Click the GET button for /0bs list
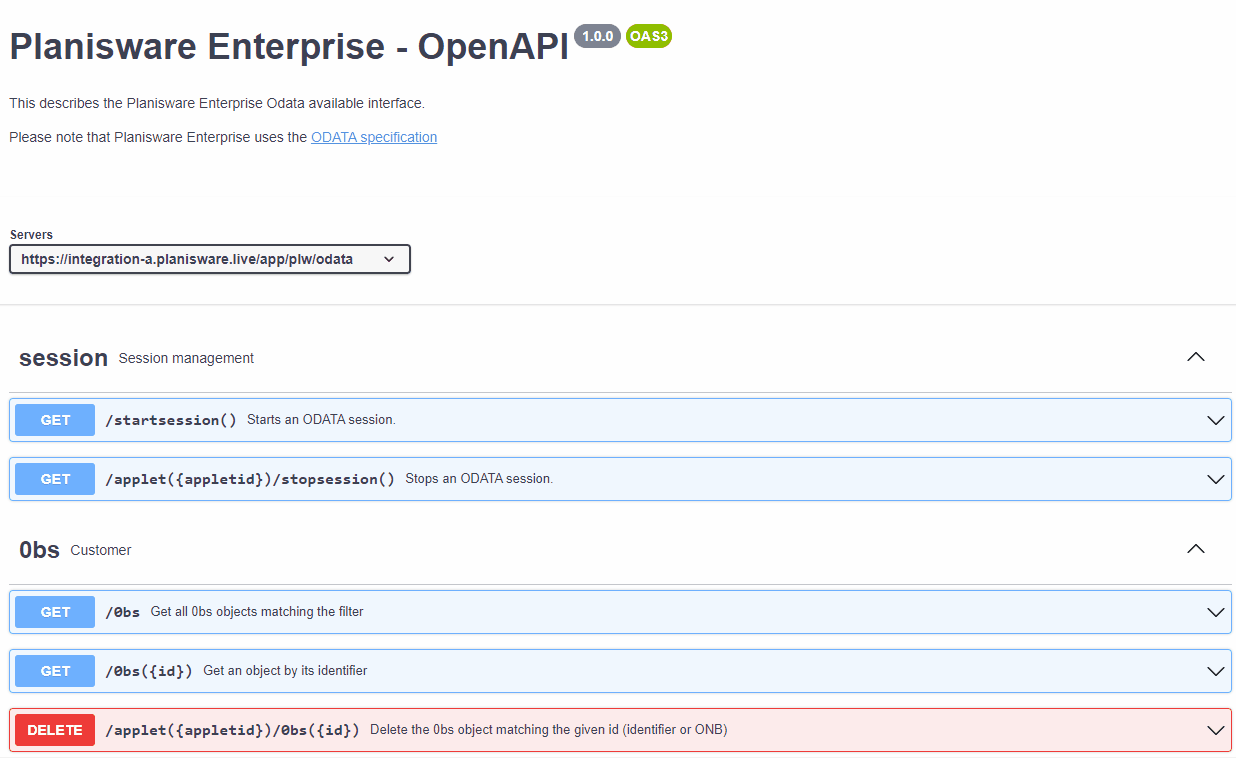 click(x=55, y=612)
